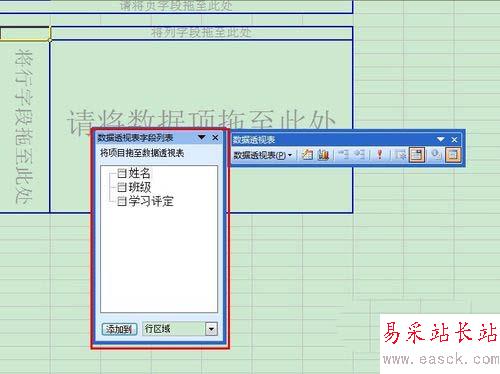Click the 将行字段拖至此处 row drop area
Viewport: 500px width, 374px height.
pos(25,126)
